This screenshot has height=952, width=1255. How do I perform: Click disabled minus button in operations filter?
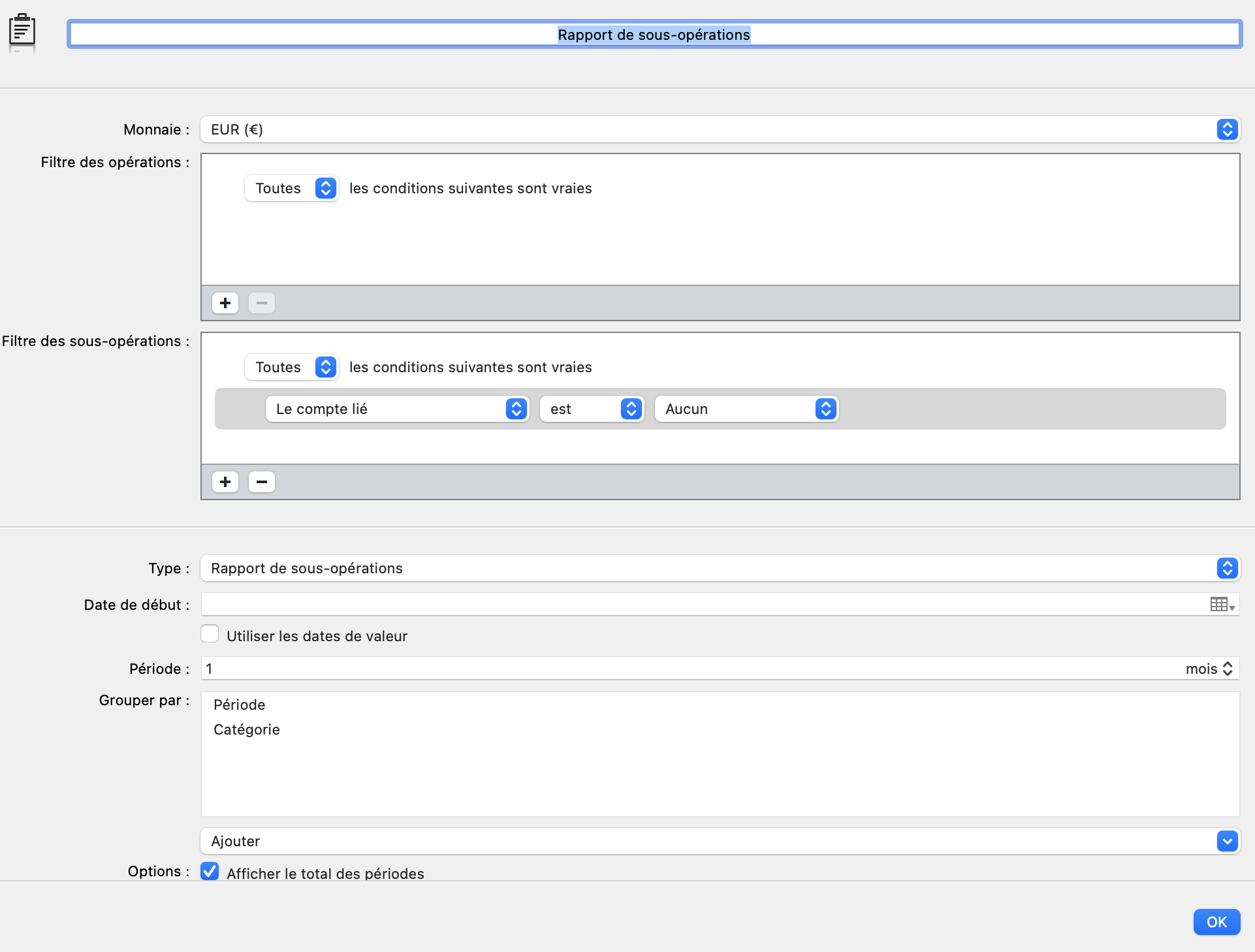pos(262,303)
